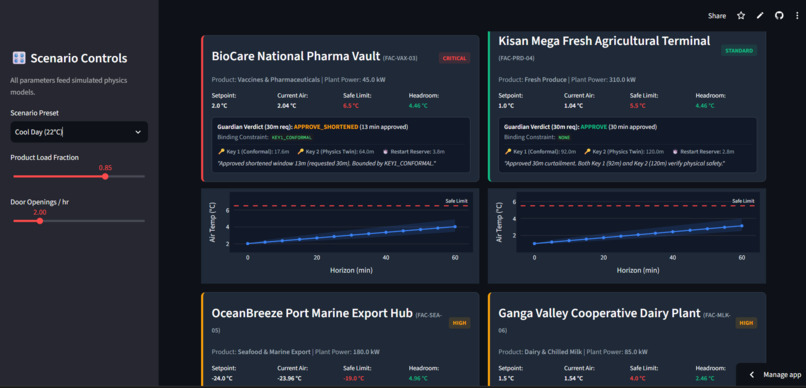Click the 60-minute data point on BioCare chart
This screenshot has width=806, height=388.
455,226
